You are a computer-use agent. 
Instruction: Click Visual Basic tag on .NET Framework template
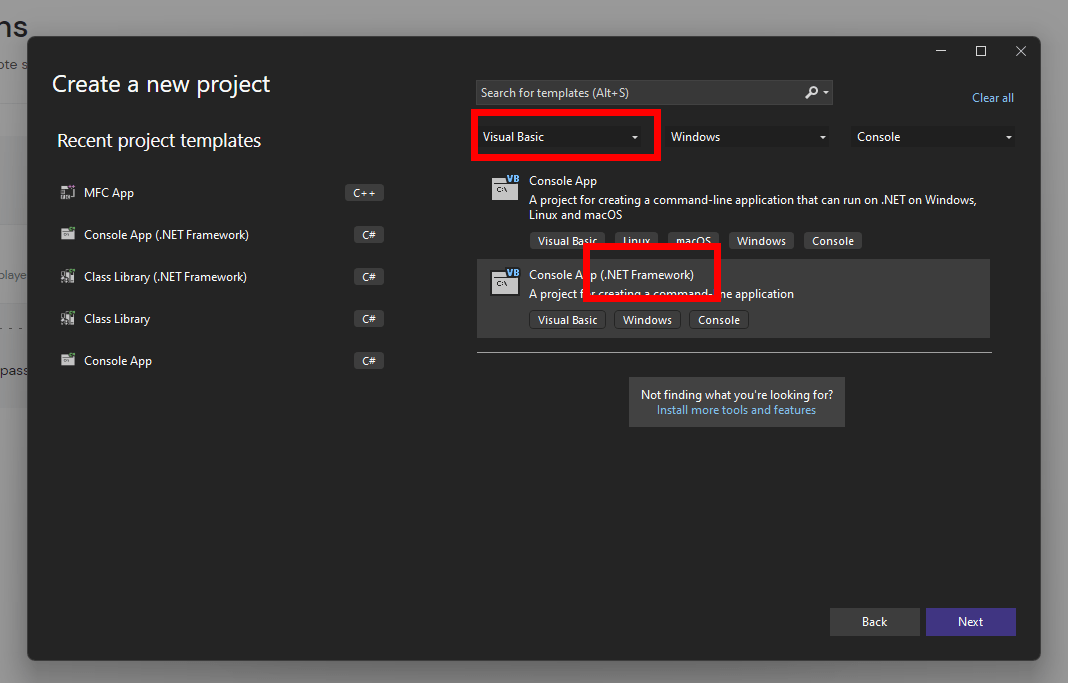[567, 320]
